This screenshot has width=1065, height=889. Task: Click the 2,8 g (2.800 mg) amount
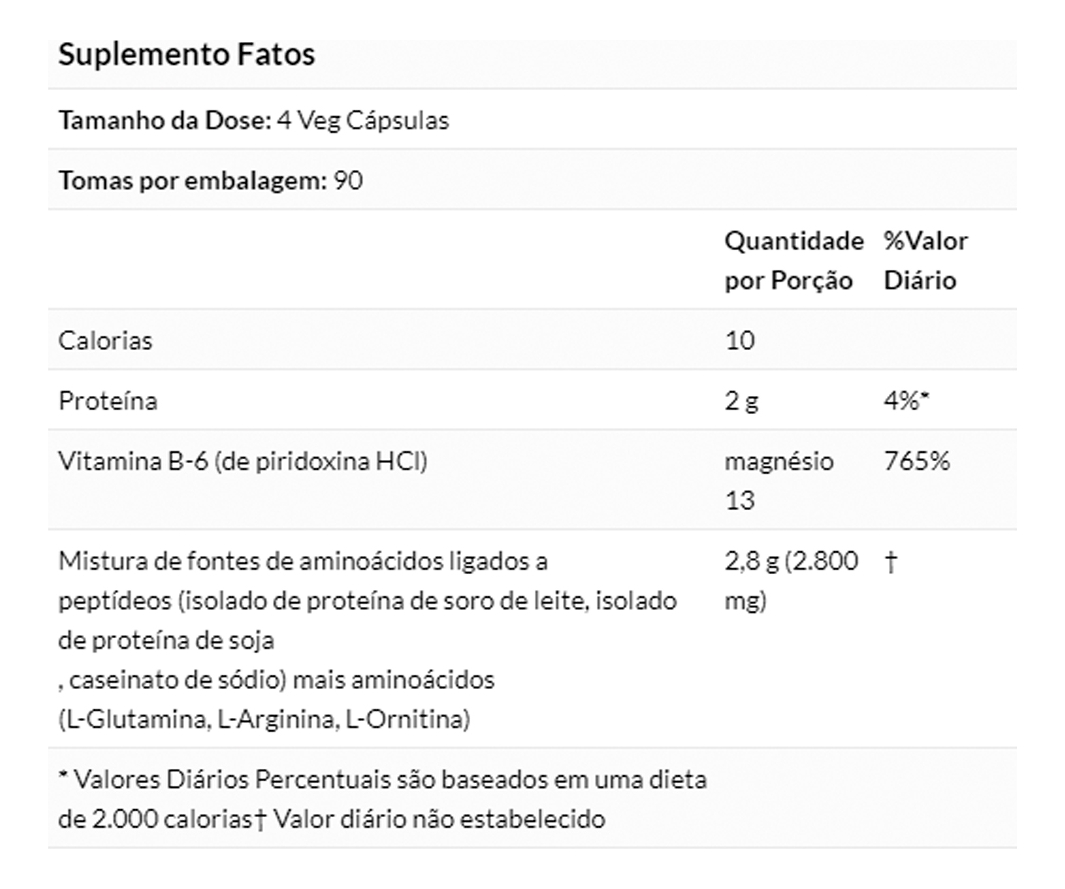point(791,581)
